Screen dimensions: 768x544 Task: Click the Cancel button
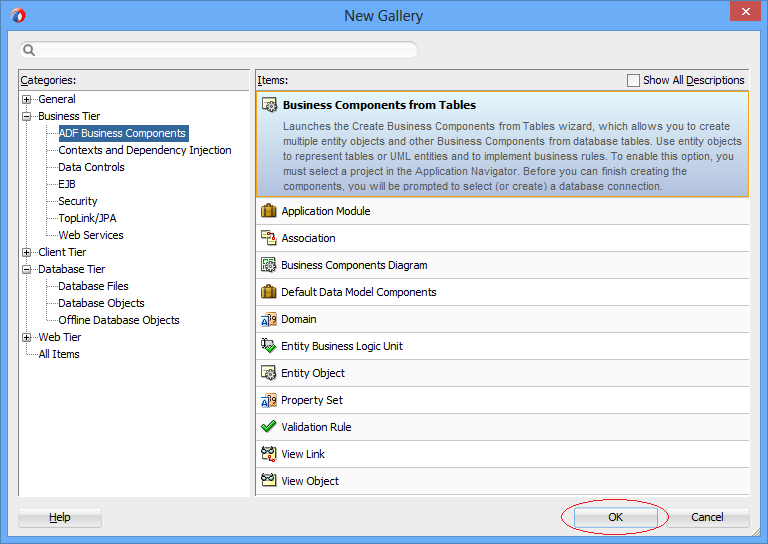click(x=707, y=517)
